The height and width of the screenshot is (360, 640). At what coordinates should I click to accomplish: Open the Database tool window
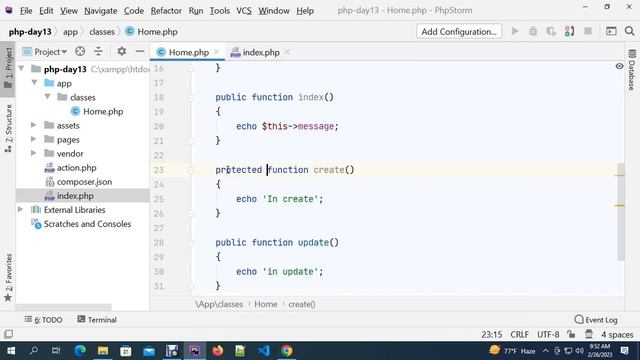[x=632, y=69]
